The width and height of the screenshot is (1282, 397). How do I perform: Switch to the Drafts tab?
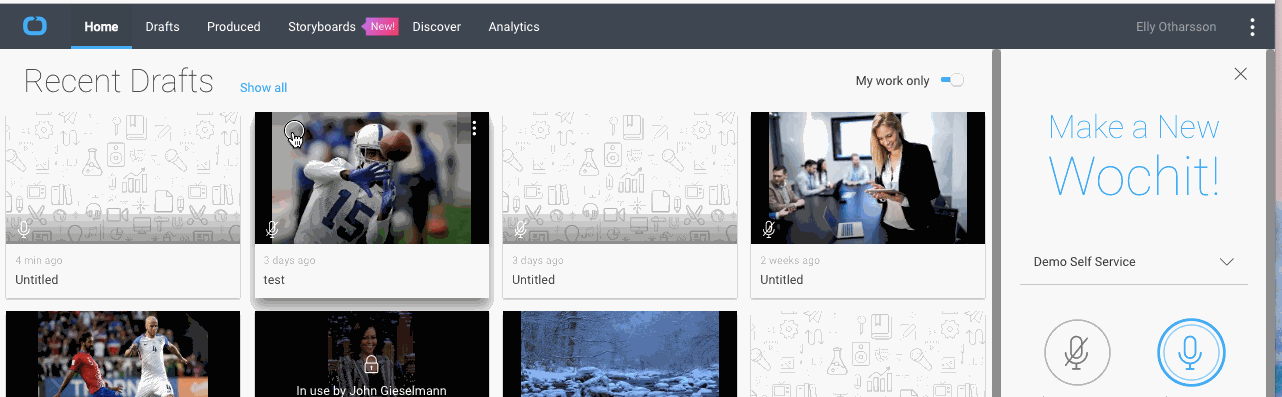(162, 27)
